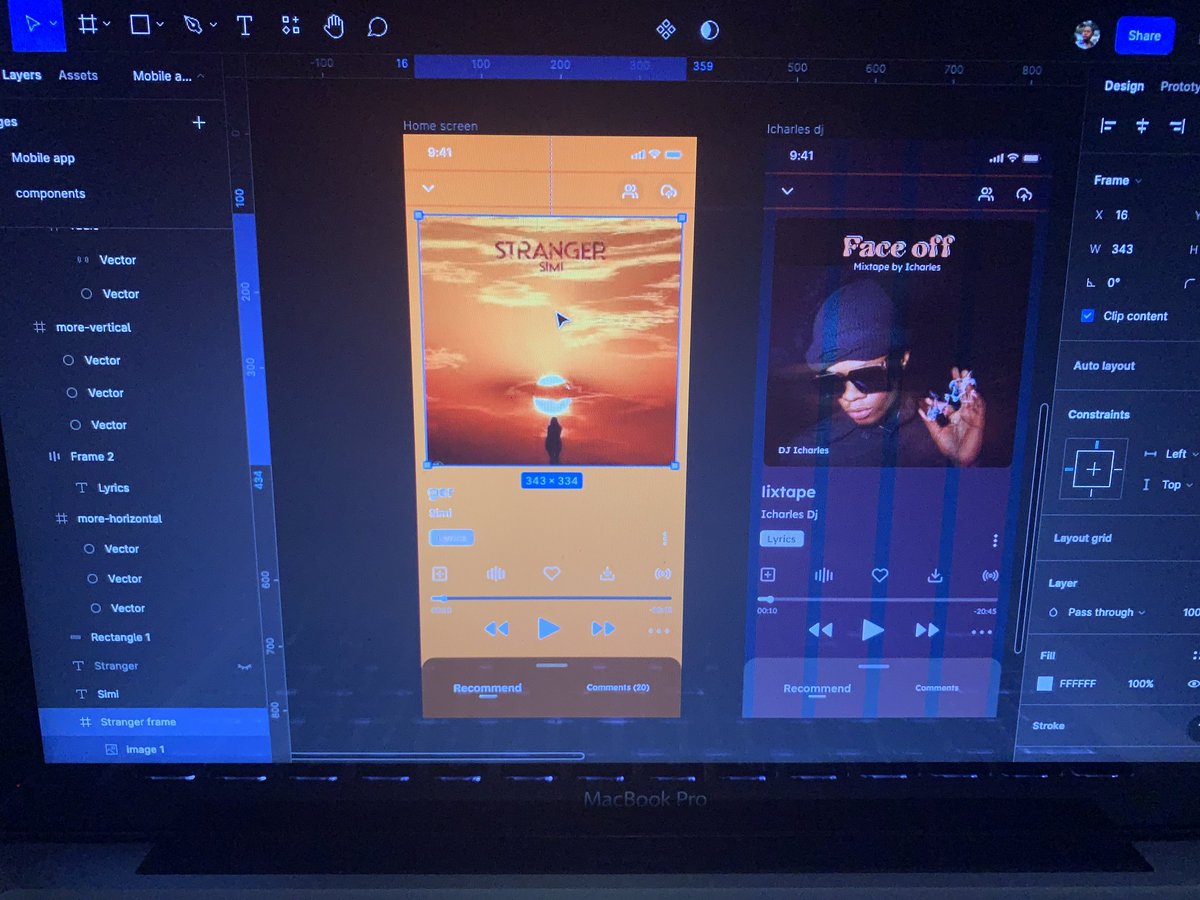Switch to the Assets tab
Screen dimensions: 1200x900
78,75
